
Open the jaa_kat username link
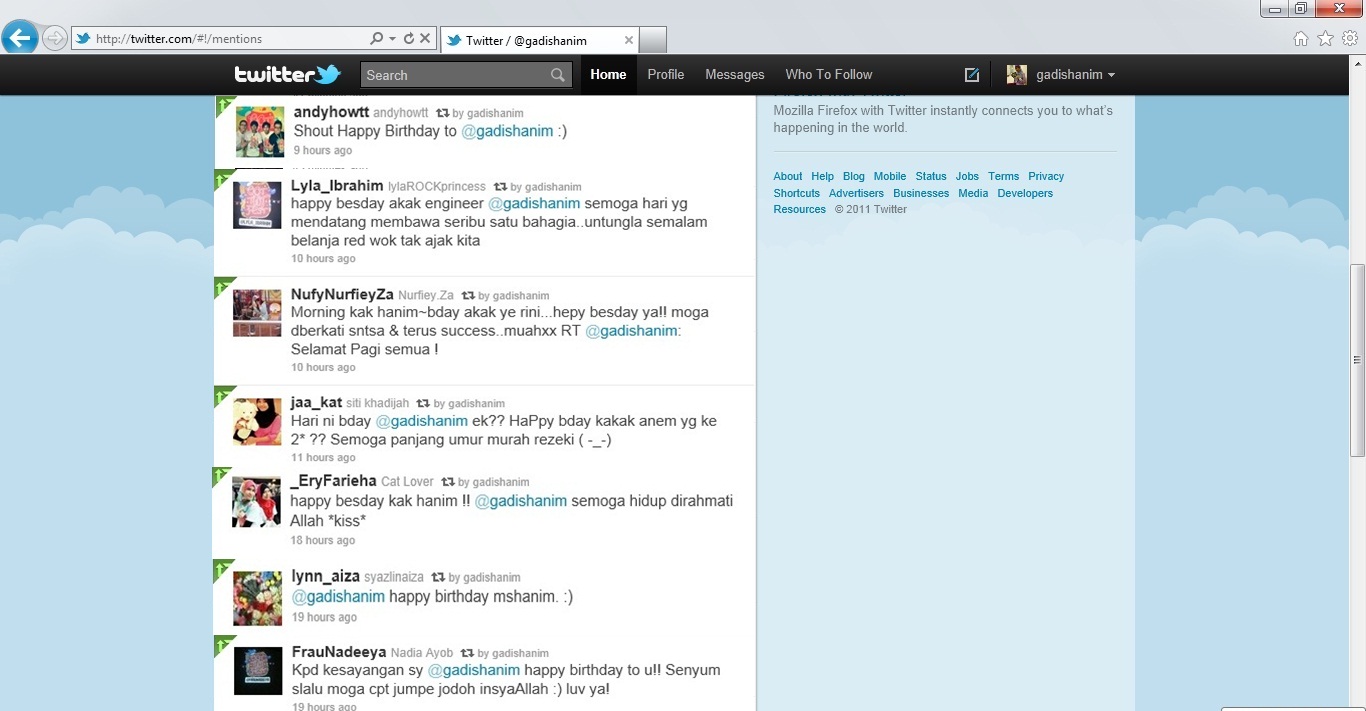316,402
